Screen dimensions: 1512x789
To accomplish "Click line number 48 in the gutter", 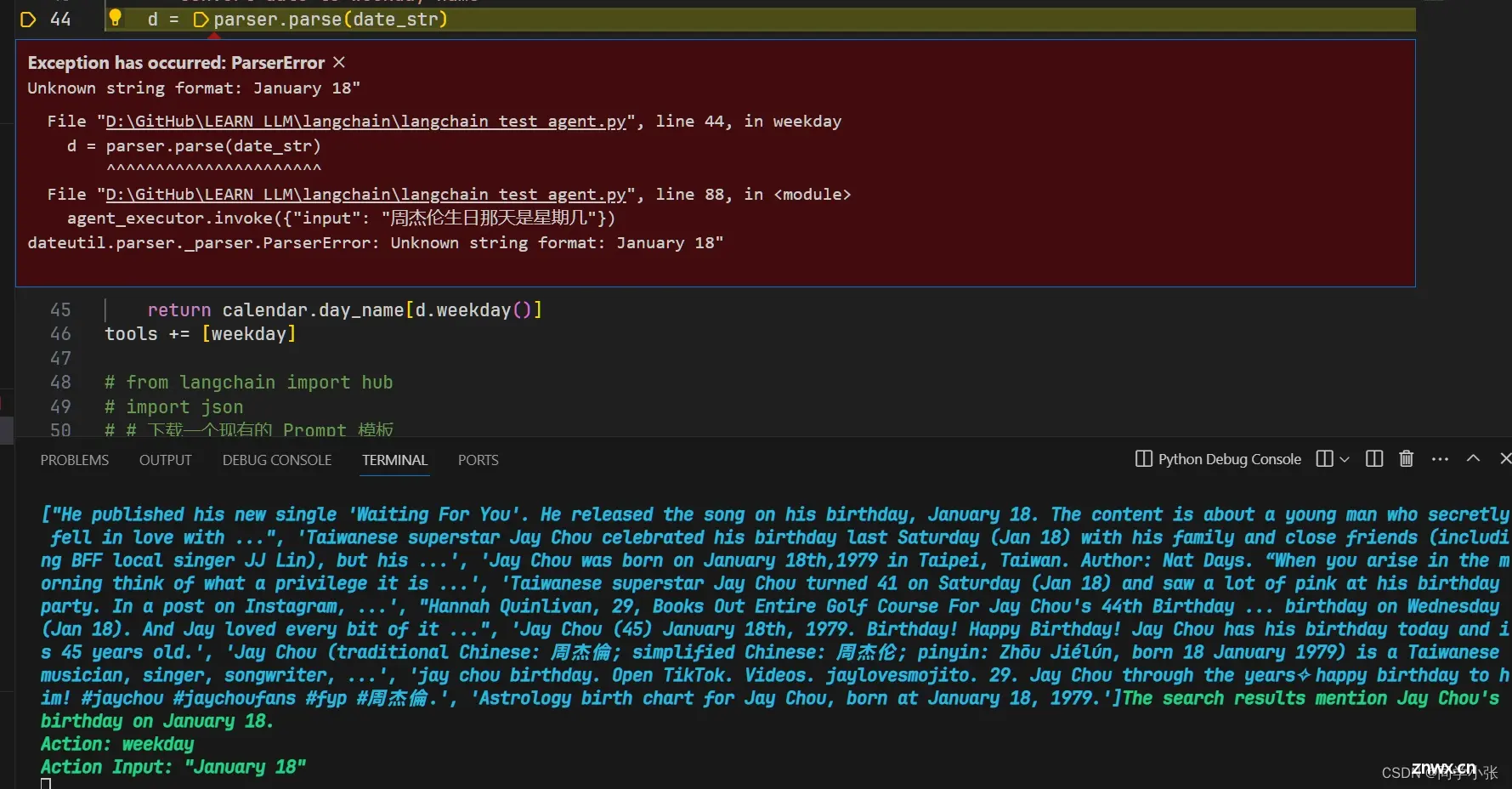I will coord(60,383).
